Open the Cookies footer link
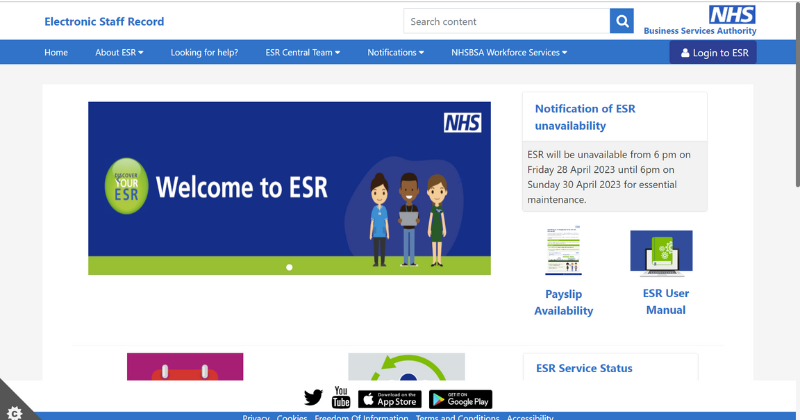The height and width of the screenshot is (420, 800). click(x=292, y=416)
